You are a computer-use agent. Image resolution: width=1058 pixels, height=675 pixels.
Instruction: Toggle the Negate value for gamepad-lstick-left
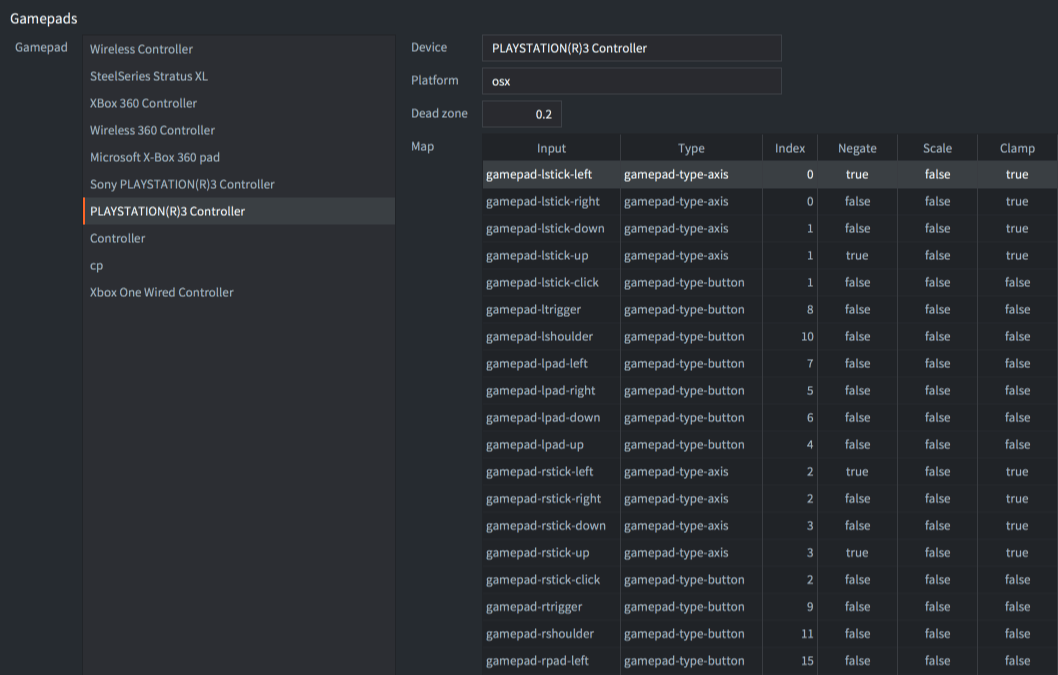click(857, 174)
